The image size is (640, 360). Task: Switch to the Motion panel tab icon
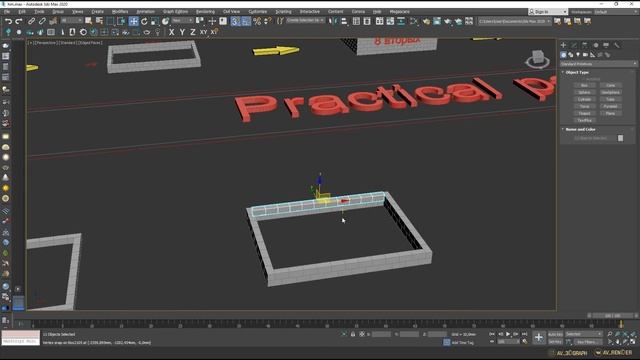[x=596, y=45]
